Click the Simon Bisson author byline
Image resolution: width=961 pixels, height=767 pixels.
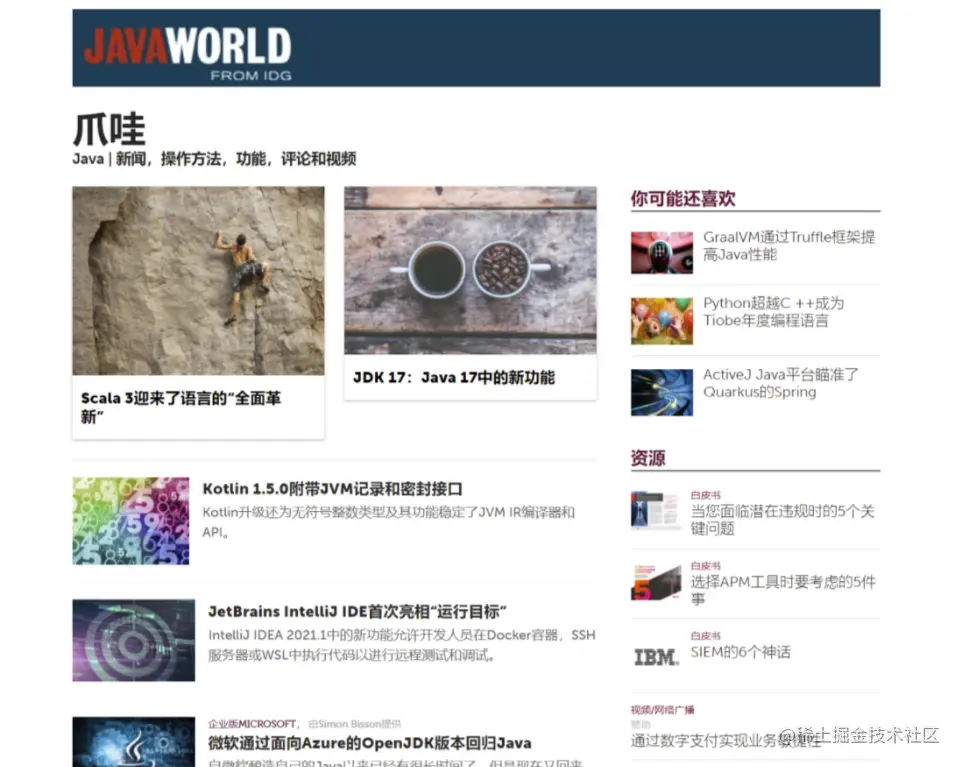coord(354,724)
